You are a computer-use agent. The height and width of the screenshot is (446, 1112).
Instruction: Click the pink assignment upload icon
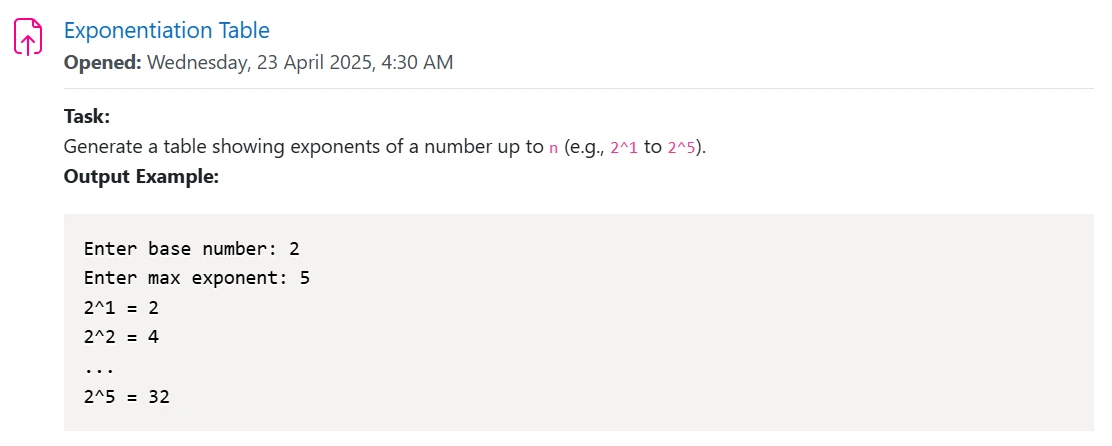click(x=28, y=38)
